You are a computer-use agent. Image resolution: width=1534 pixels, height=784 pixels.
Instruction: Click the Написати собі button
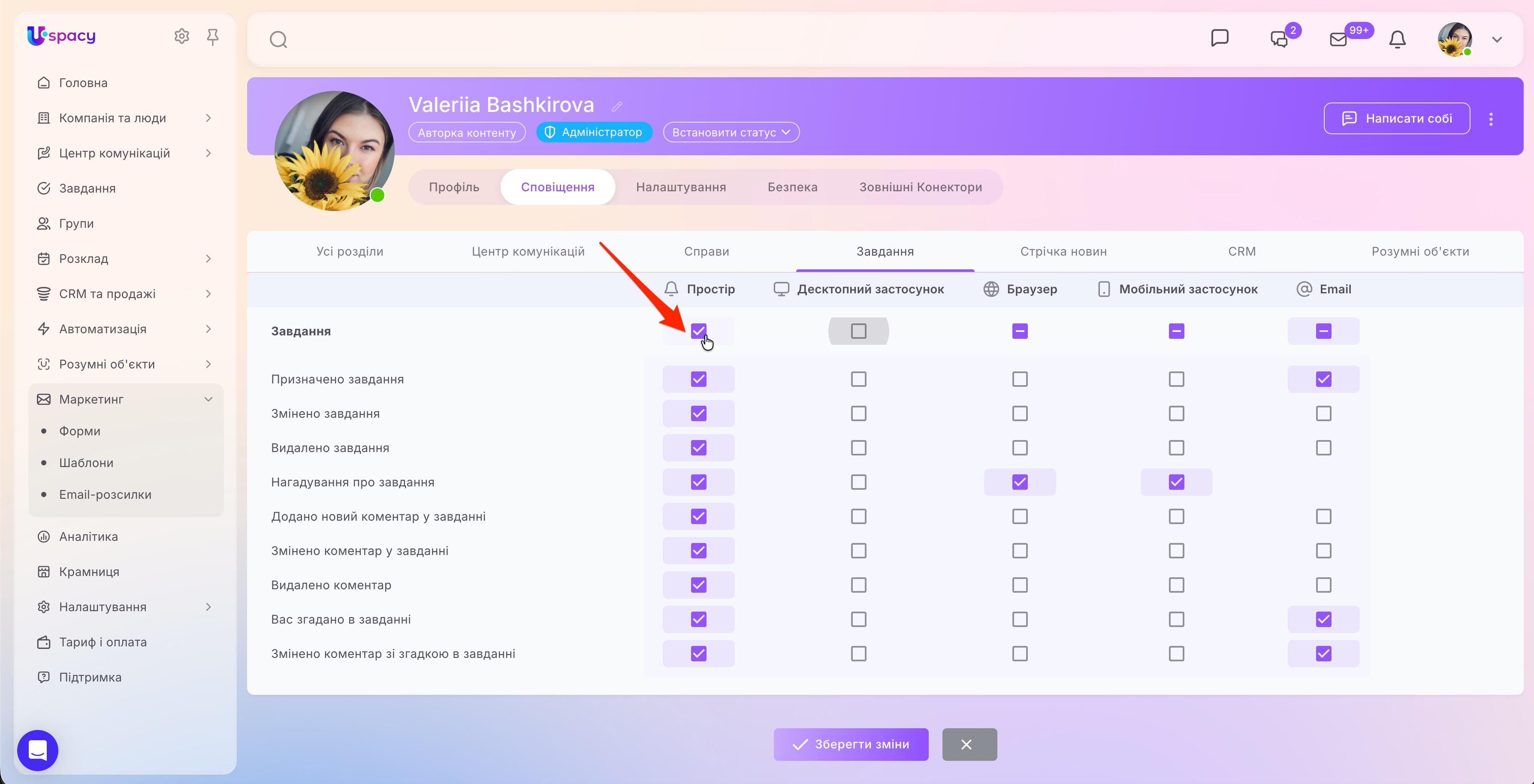[x=1396, y=118]
